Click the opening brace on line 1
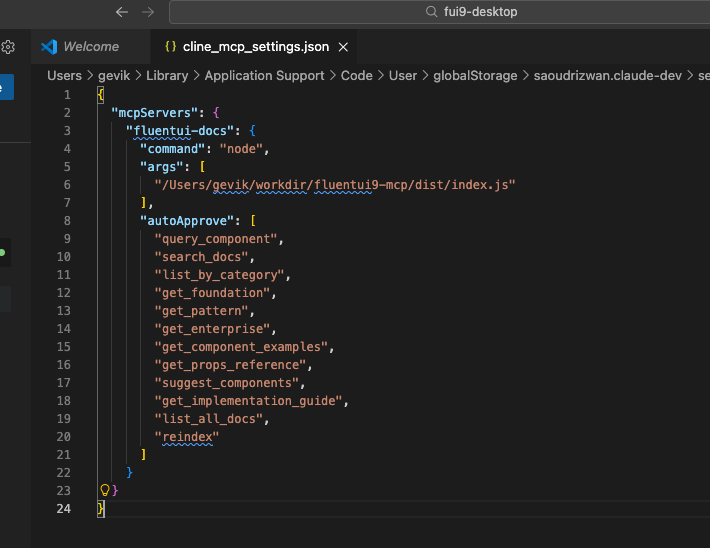Image resolution: width=710 pixels, height=548 pixels. point(101,95)
